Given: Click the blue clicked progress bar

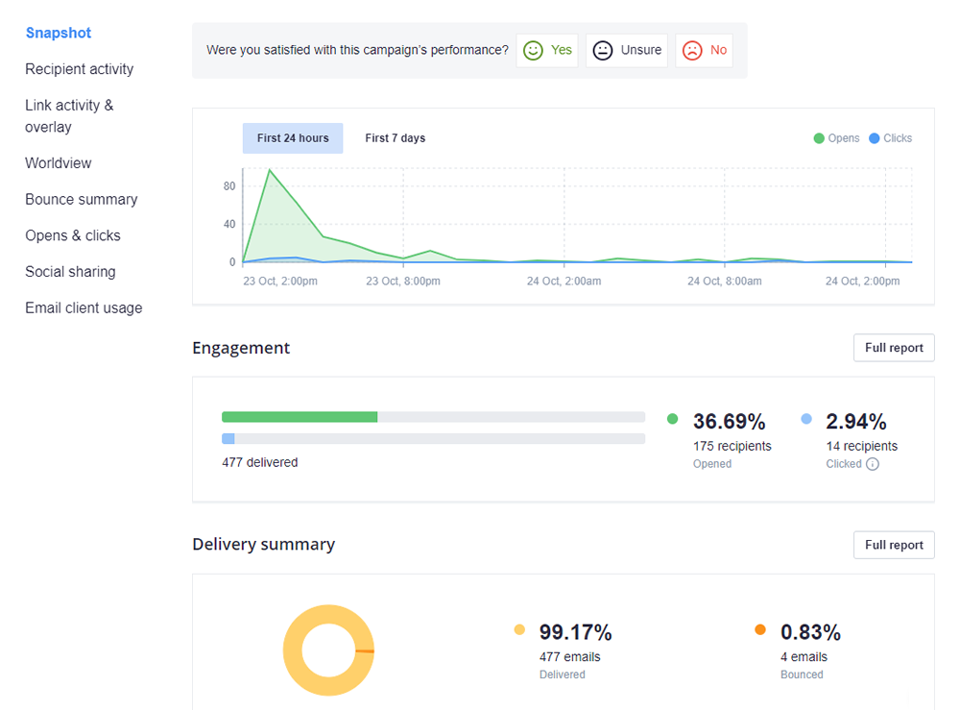Looking at the screenshot, I should click(x=228, y=439).
